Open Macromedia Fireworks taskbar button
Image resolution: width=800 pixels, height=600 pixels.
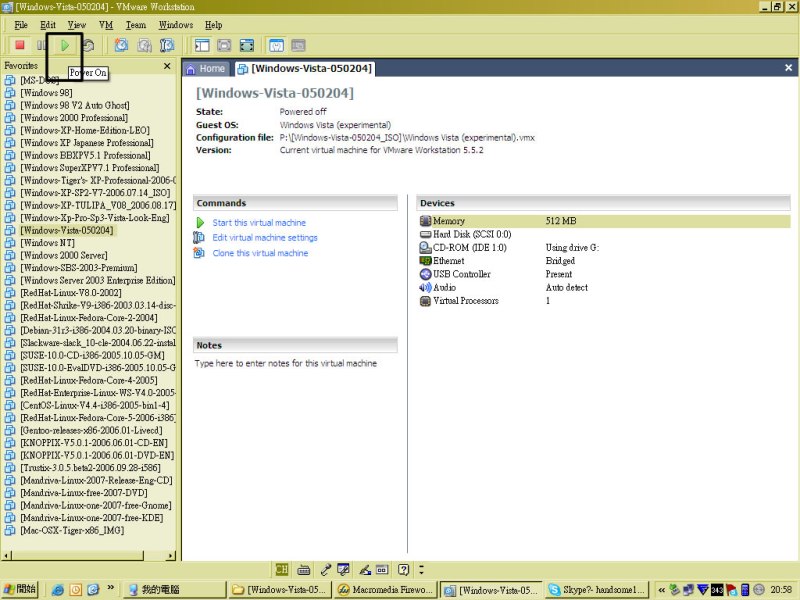[385, 589]
